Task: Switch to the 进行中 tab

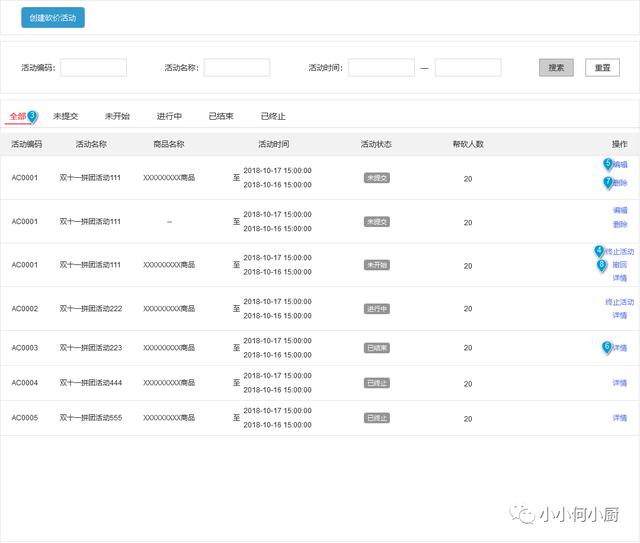Action: coord(169,116)
